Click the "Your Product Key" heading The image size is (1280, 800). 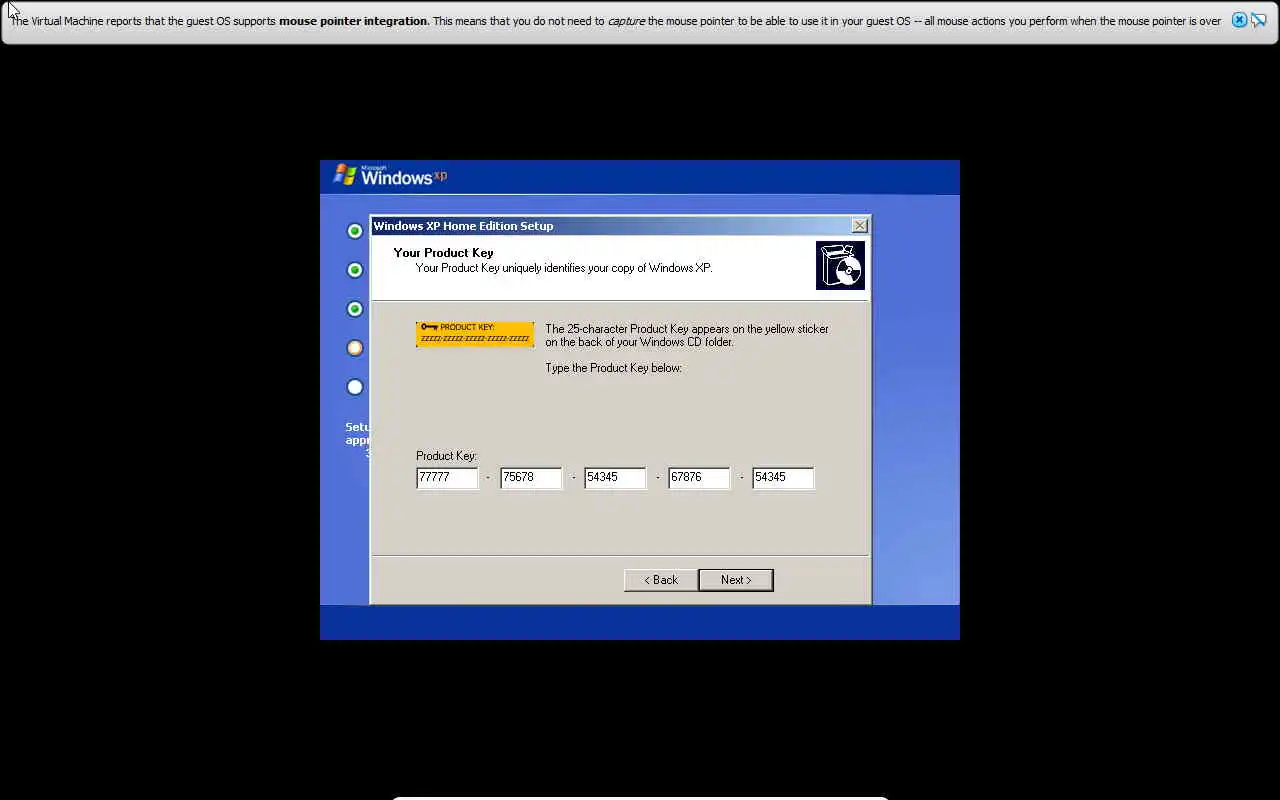pos(443,253)
